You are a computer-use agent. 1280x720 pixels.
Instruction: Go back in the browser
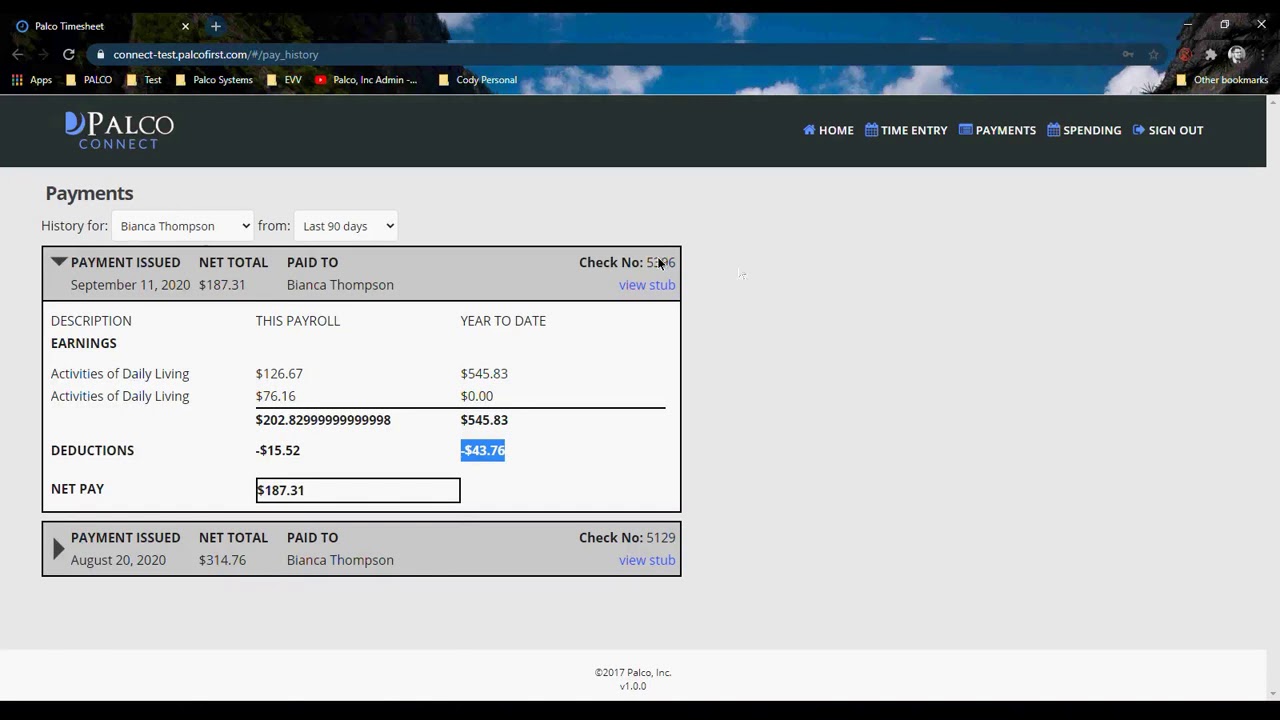(18, 54)
